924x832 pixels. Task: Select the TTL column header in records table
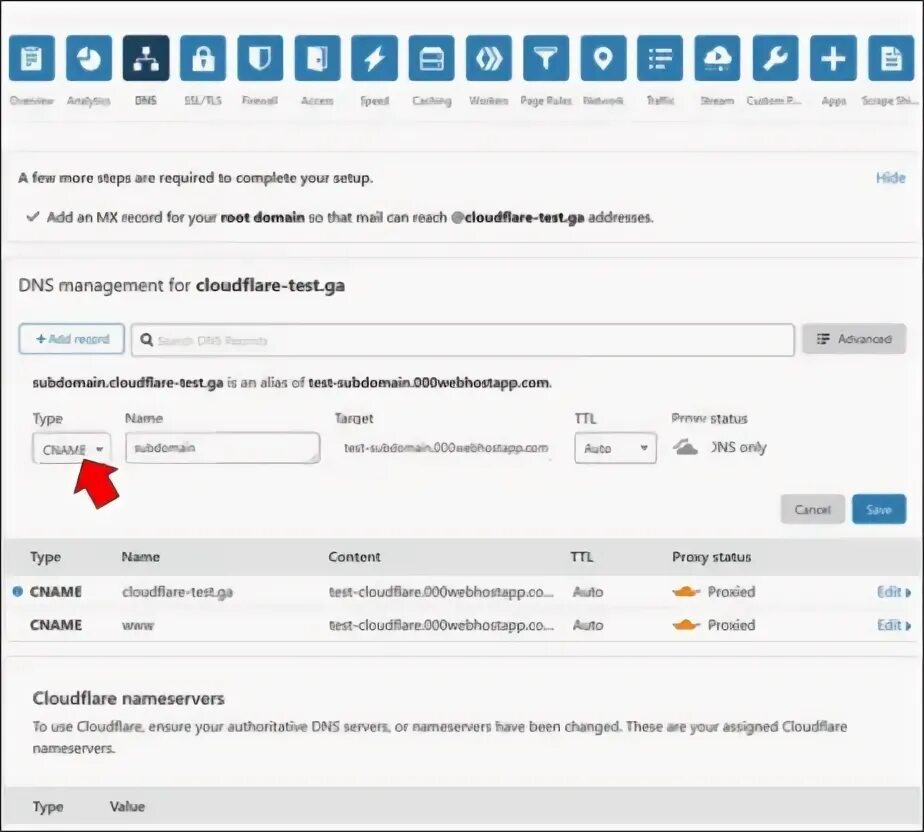581,557
